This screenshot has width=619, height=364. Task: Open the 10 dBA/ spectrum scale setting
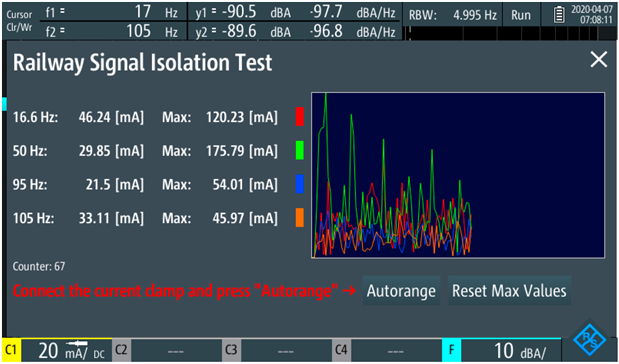coord(511,350)
